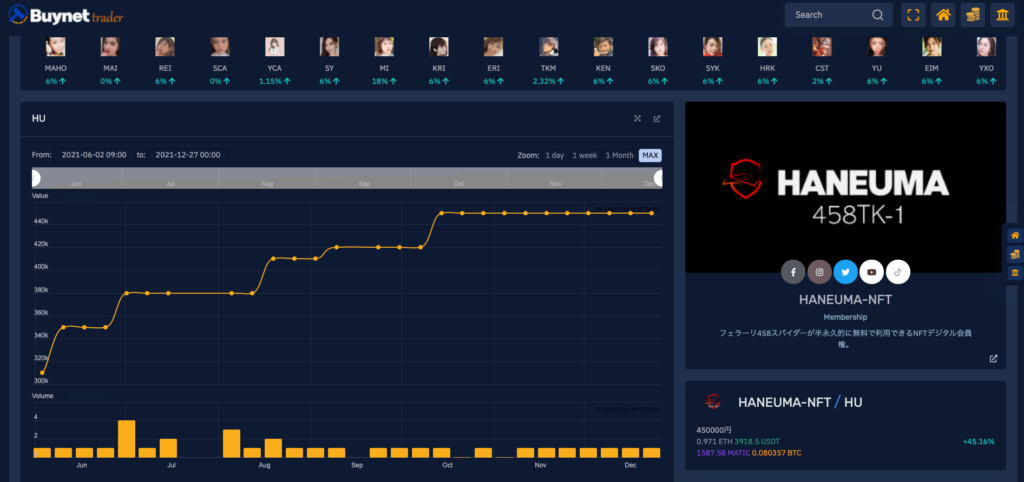Viewport: 1024px width, 482px height.
Task: Select the SY avatar
Action: click(x=329, y=46)
